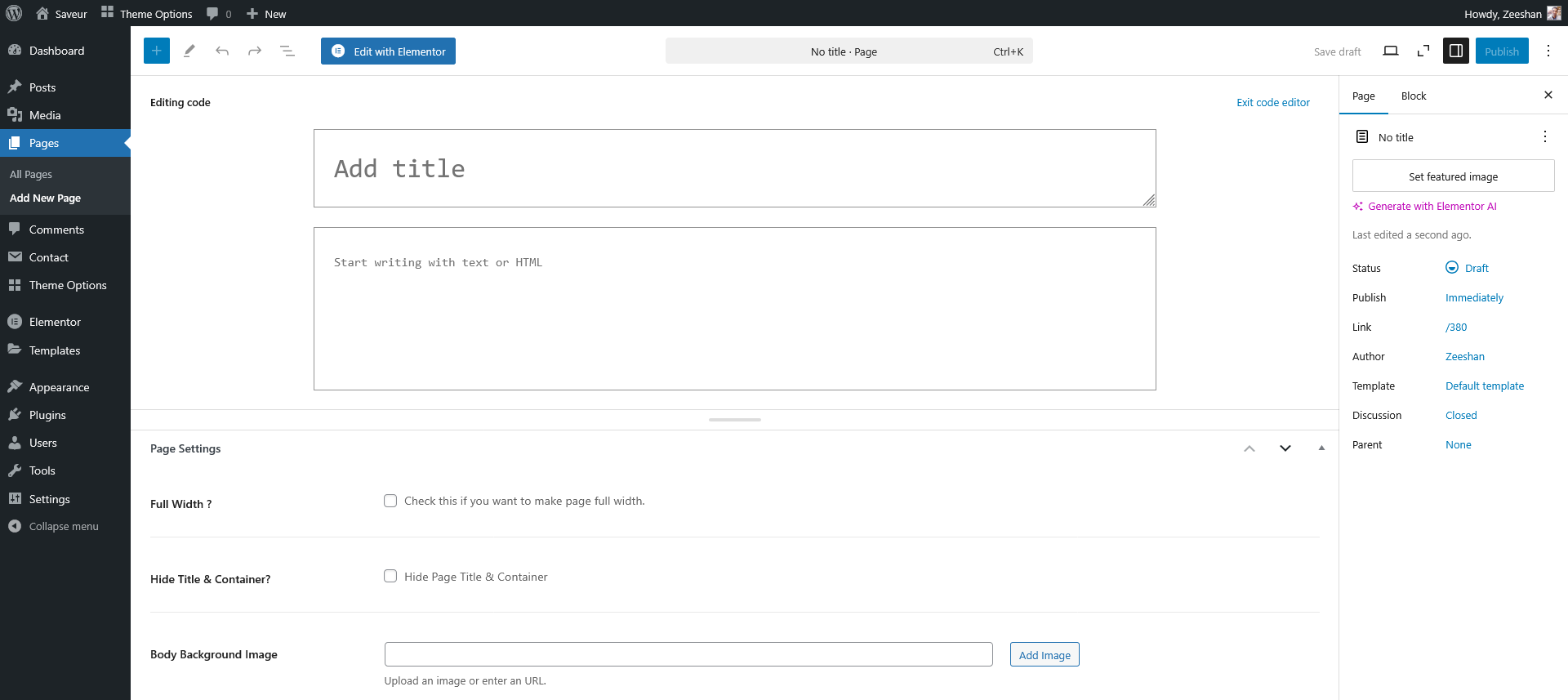The height and width of the screenshot is (700, 1568).
Task: Click the blue block inserter plus button
Action: pos(157,51)
